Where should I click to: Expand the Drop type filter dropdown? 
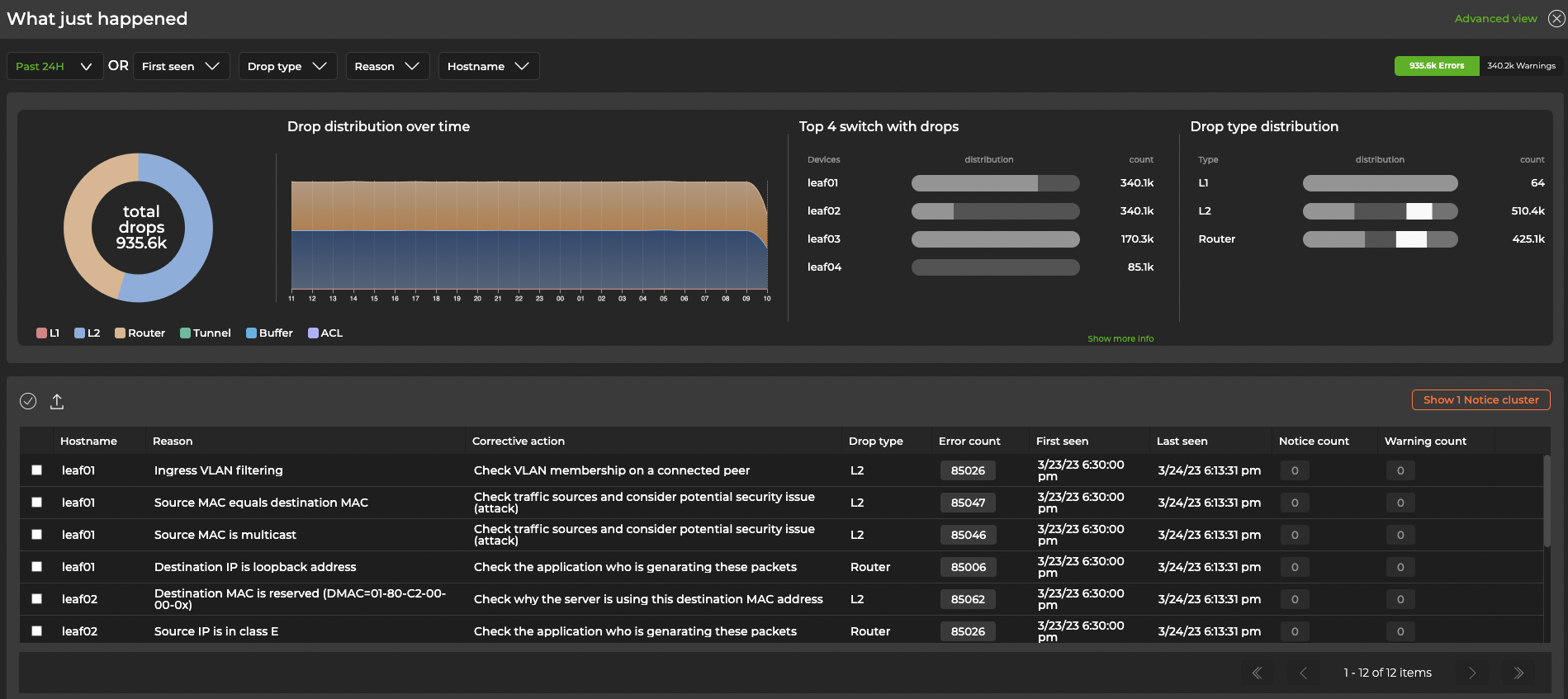287,66
